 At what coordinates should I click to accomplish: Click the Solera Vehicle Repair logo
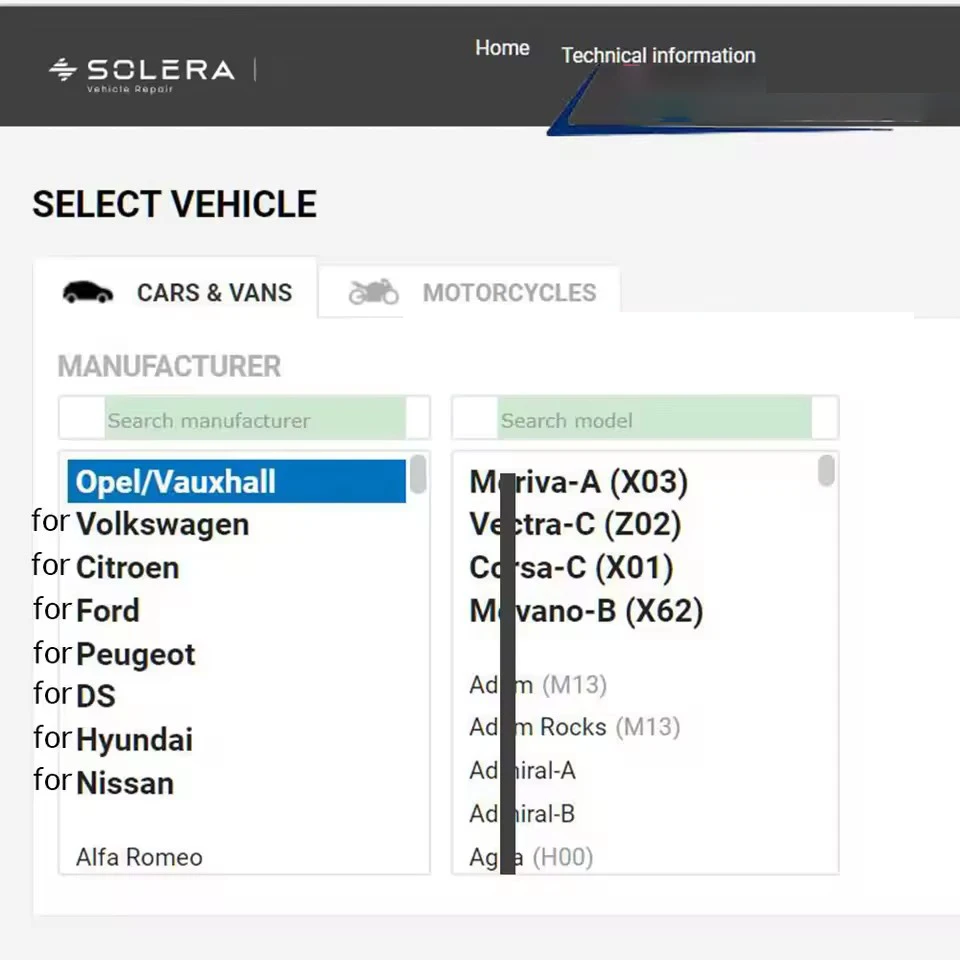pyautogui.click(x=140, y=70)
